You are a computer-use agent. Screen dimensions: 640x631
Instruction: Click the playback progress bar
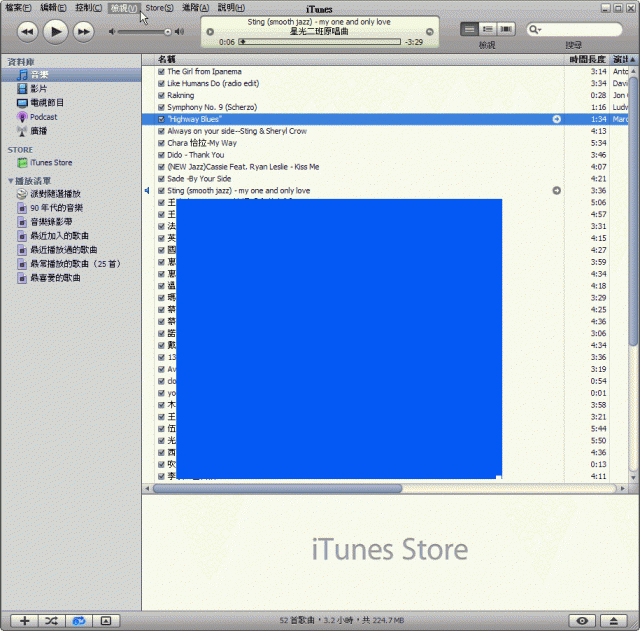click(x=320, y=42)
